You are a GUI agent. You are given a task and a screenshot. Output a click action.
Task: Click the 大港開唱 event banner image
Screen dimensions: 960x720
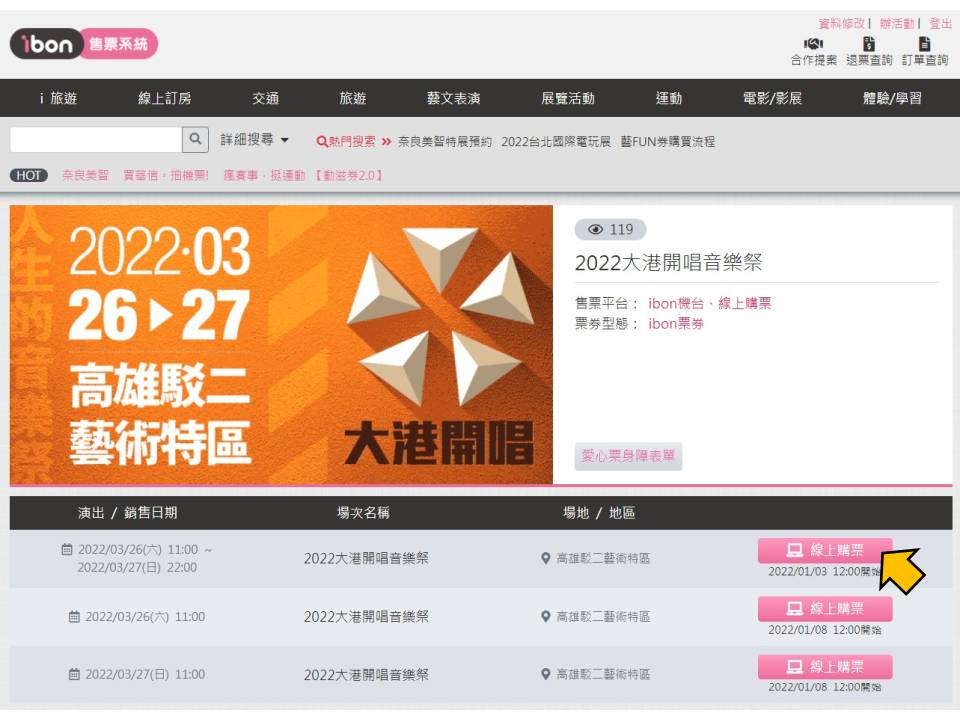click(281, 345)
